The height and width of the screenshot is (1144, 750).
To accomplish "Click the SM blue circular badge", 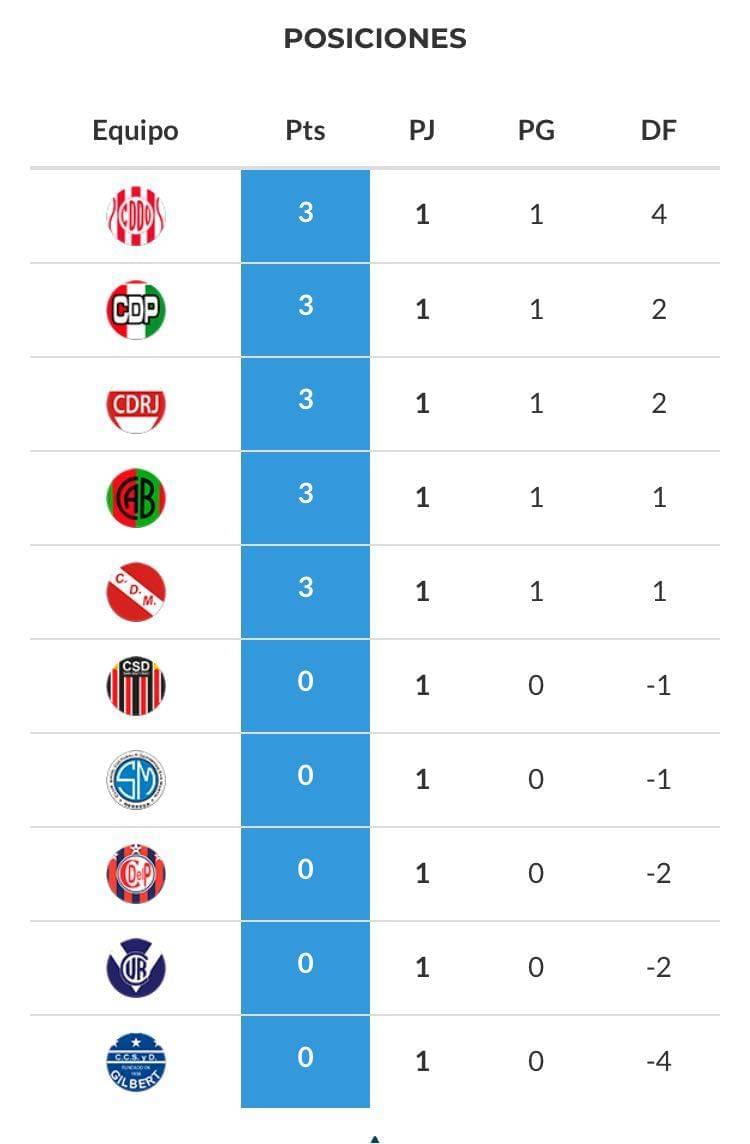I will [x=136, y=780].
